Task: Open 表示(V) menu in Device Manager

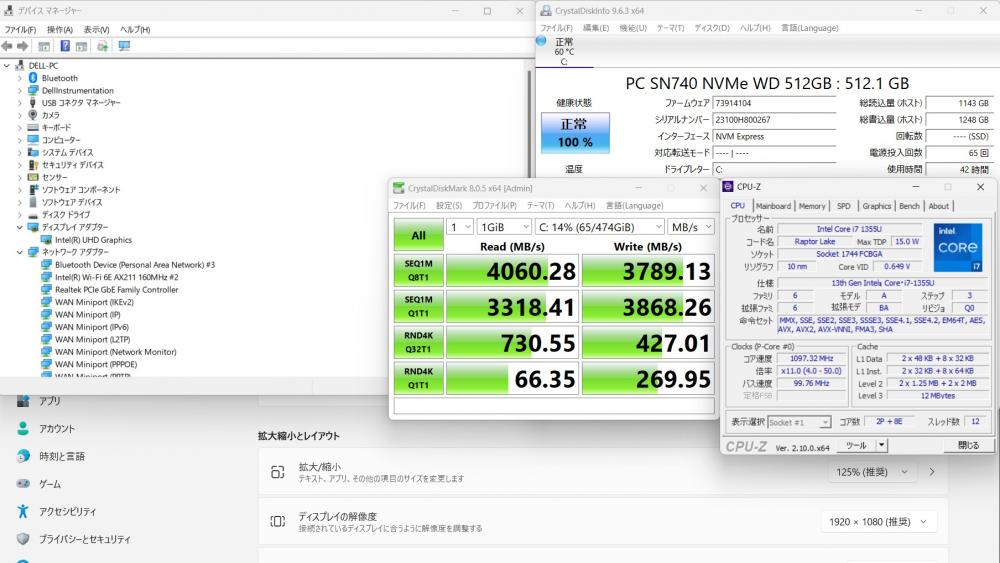Action: [96, 29]
